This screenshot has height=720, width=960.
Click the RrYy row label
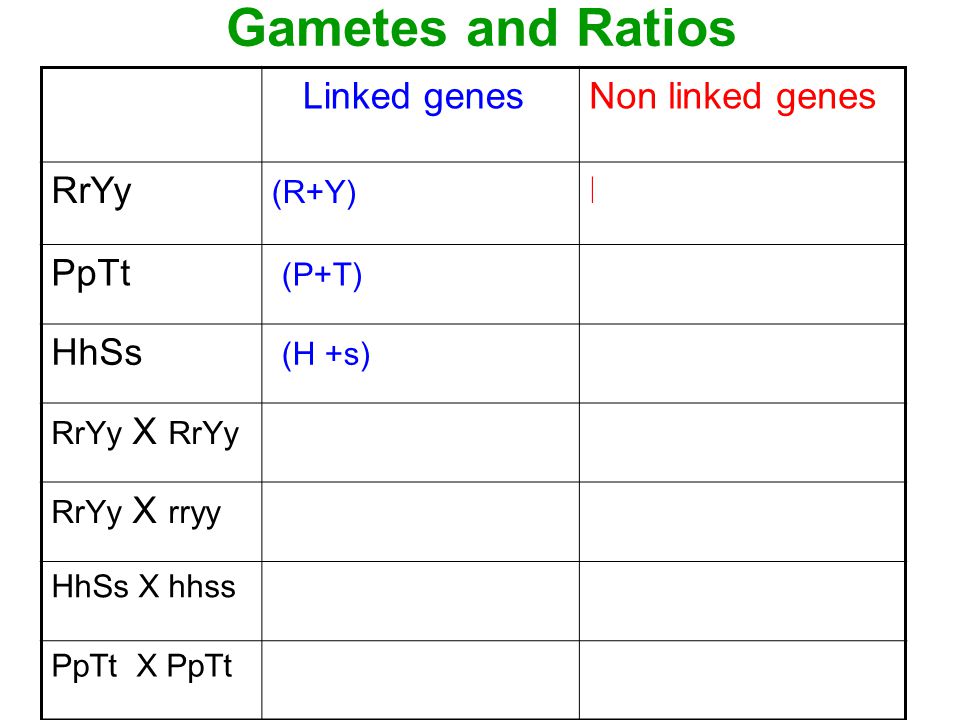(91, 191)
